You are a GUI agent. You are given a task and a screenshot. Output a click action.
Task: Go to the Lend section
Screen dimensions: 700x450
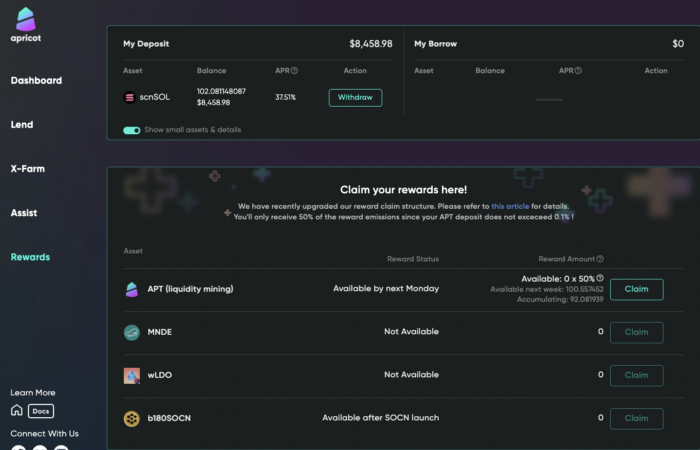pyautogui.click(x=22, y=125)
